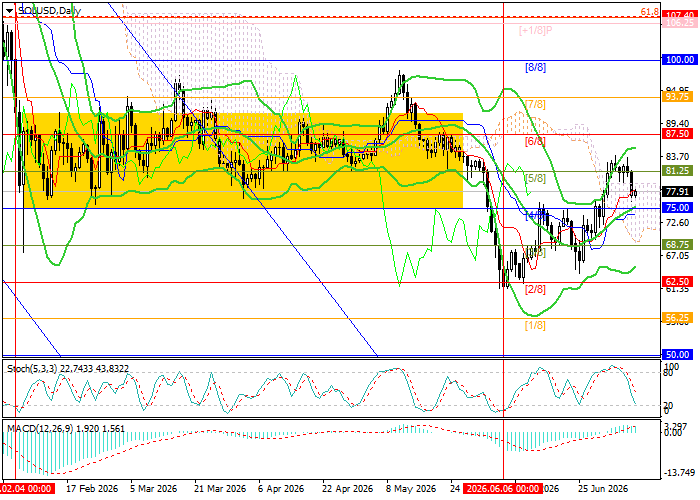Select the 62.50 red price label
Viewport: 700px width, 500px height.
[x=677, y=282]
